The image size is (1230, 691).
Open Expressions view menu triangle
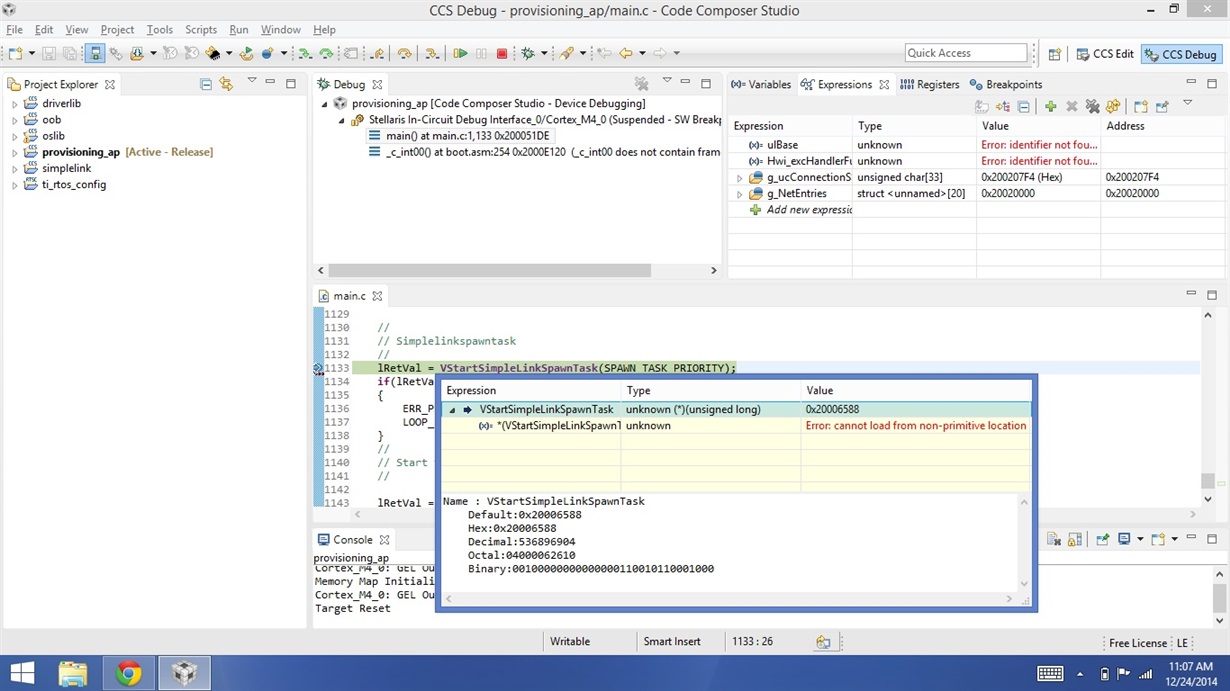pyautogui.click(x=1188, y=102)
